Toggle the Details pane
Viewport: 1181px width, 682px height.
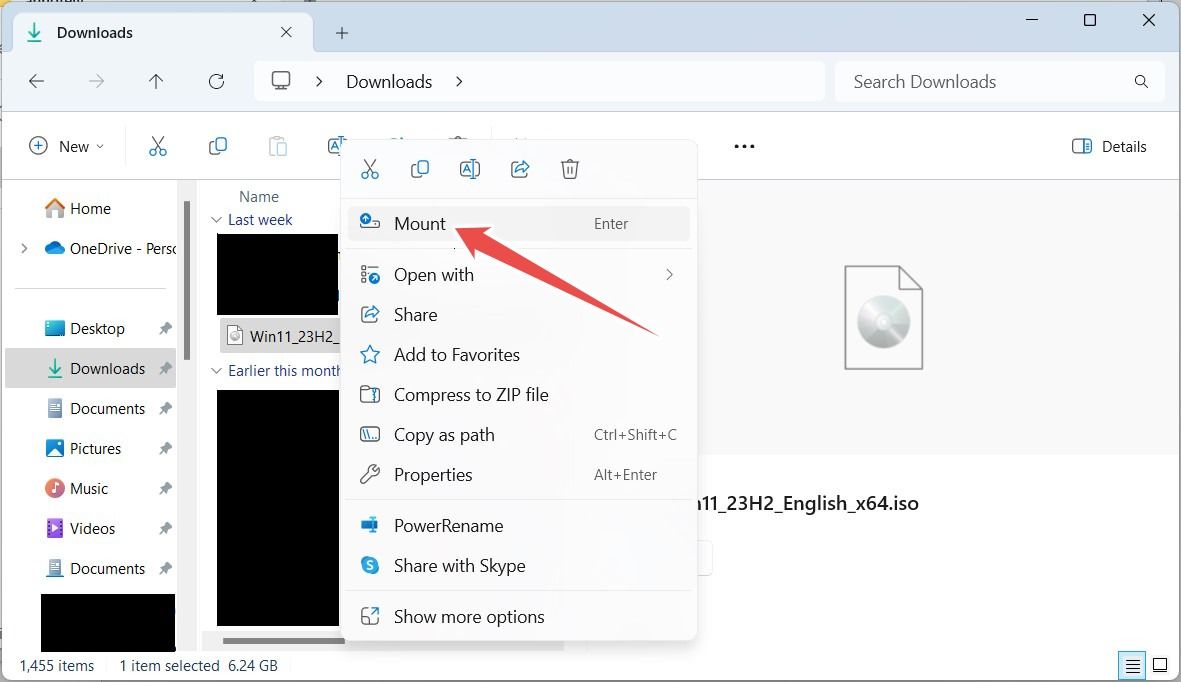(1109, 146)
